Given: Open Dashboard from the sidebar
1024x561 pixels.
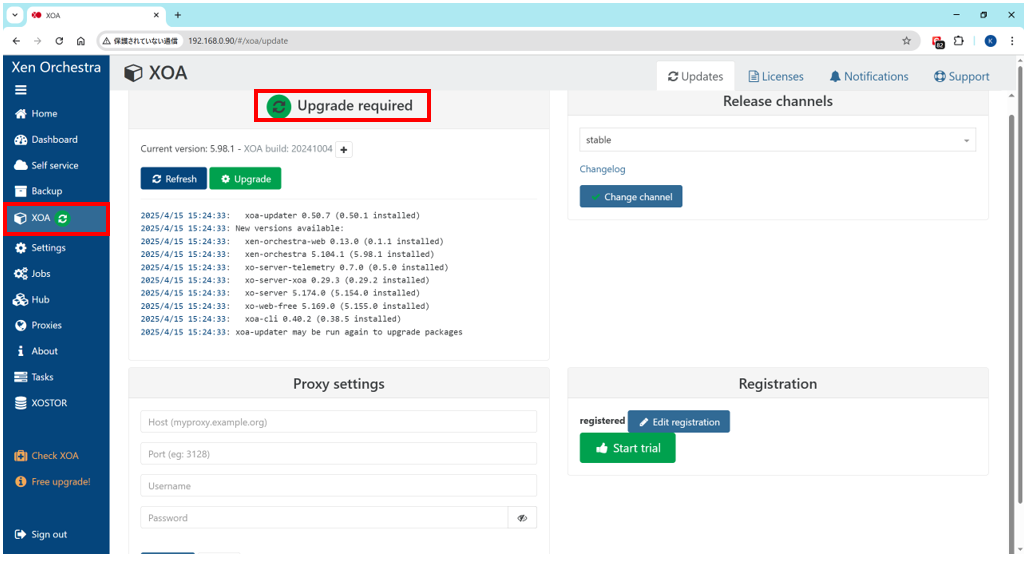Looking at the screenshot, I should (x=53, y=140).
